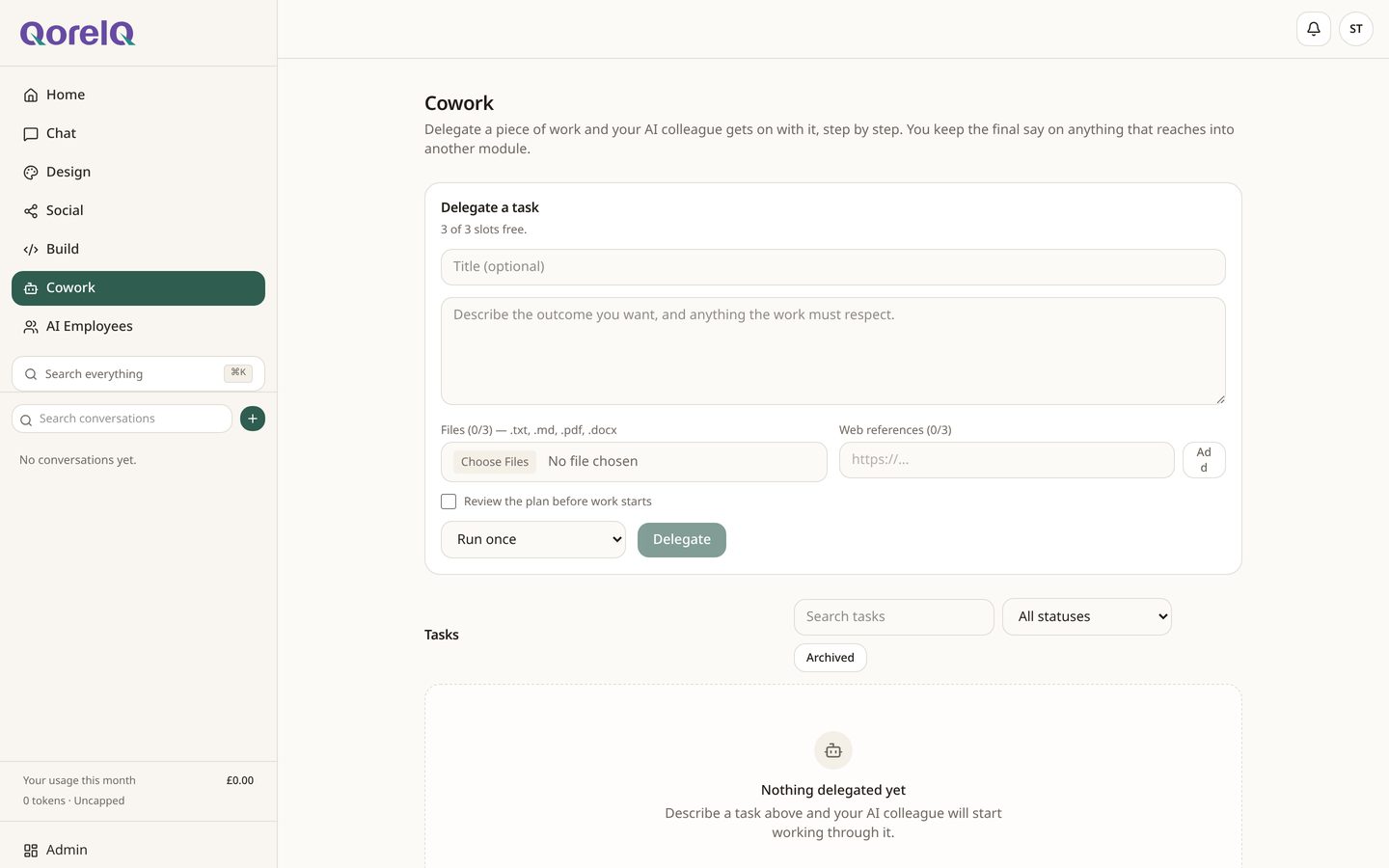Click the 'Nothing delegated yet' text
The height and width of the screenshot is (868, 1389).
[x=833, y=790]
